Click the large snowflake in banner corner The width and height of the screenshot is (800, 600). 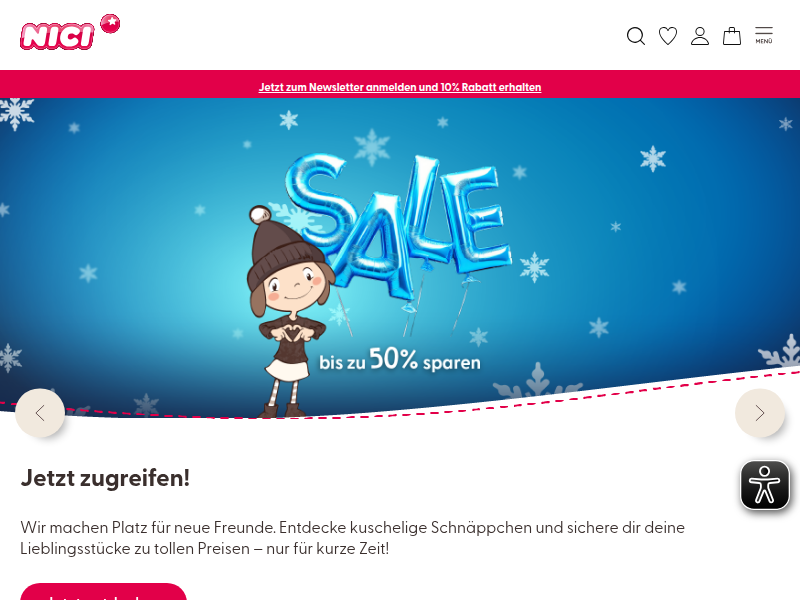(x=16, y=113)
